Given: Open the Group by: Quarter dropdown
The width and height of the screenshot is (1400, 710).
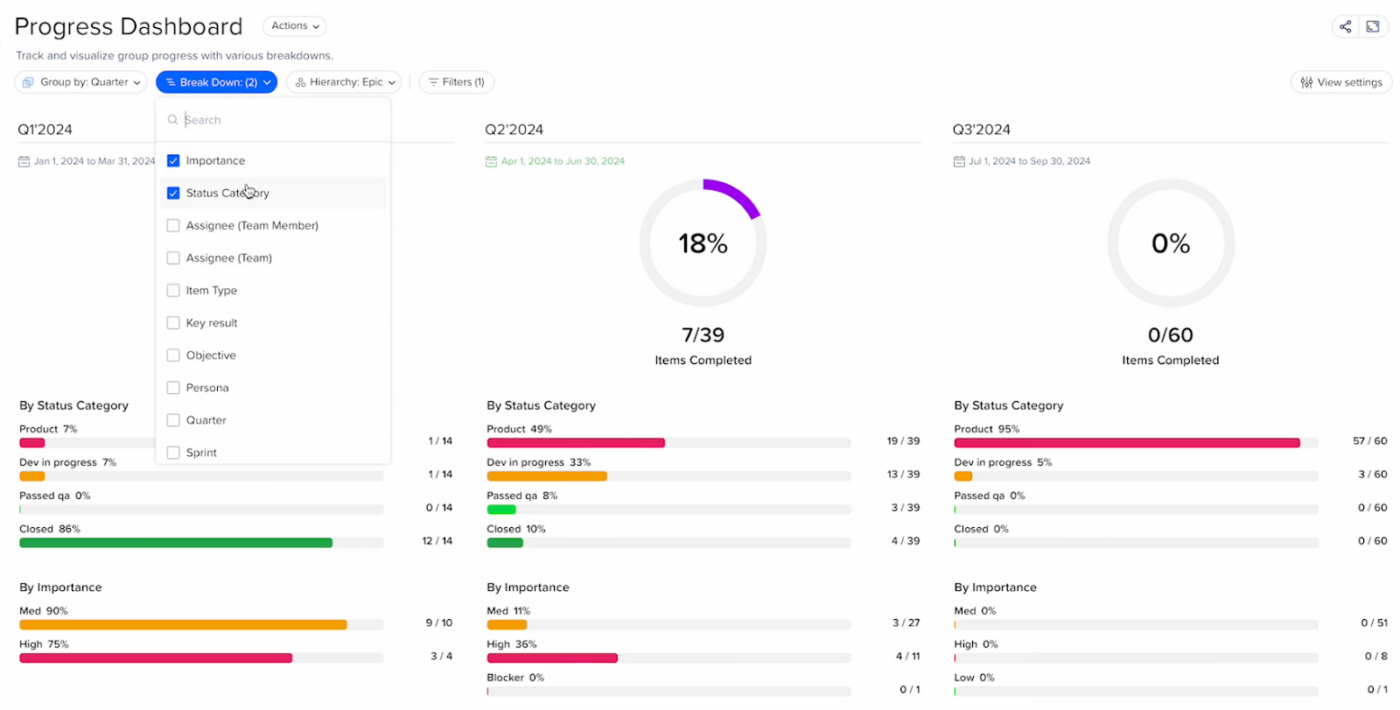Looking at the screenshot, I should tap(81, 82).
